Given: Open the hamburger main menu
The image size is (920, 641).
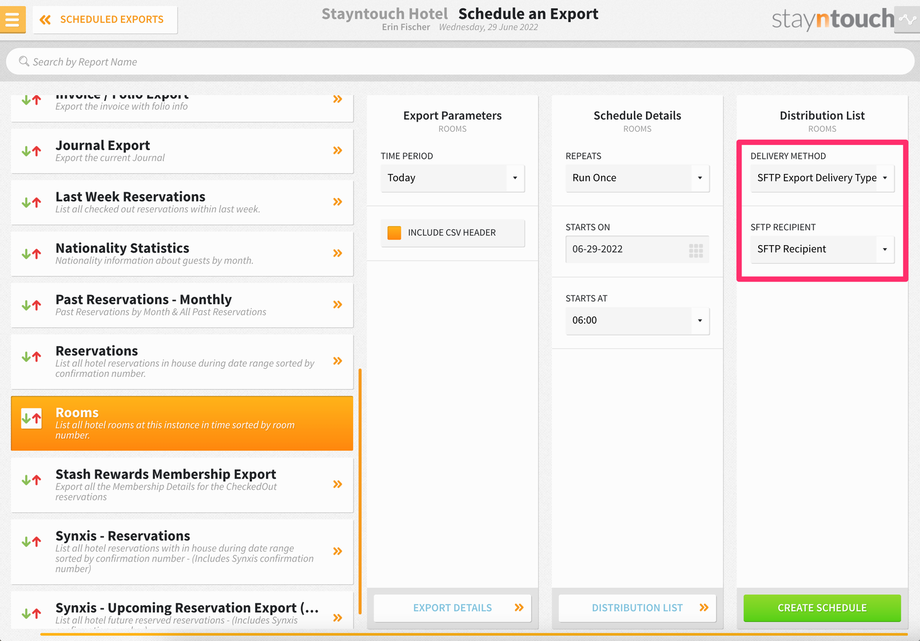Looking at the screenshot, I should (12, 19).
